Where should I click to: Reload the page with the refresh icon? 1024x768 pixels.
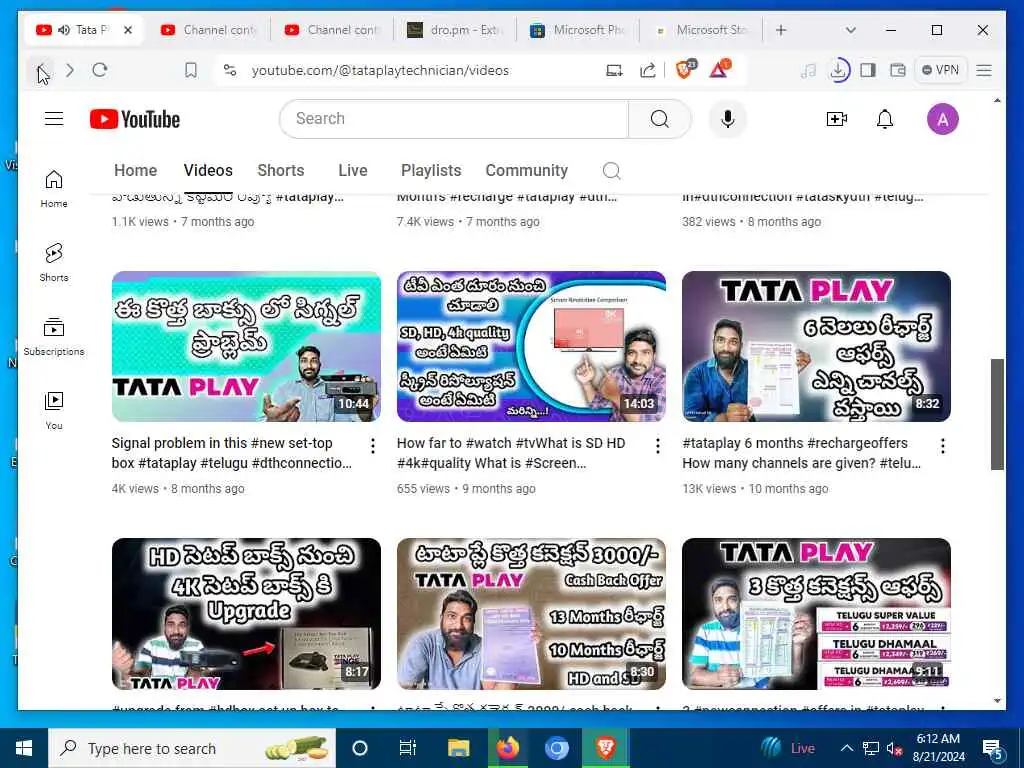tap(99, 70)
